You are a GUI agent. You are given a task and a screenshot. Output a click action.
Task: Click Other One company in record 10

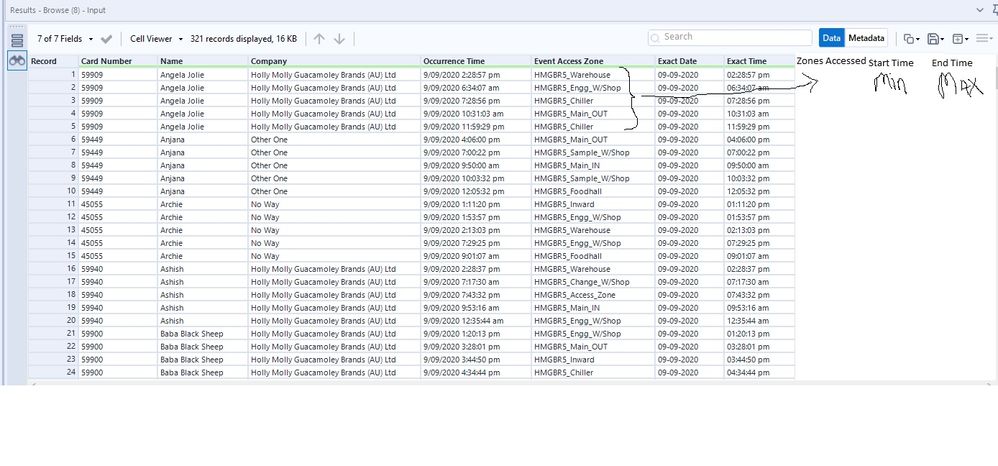click(x=334, y=192)
